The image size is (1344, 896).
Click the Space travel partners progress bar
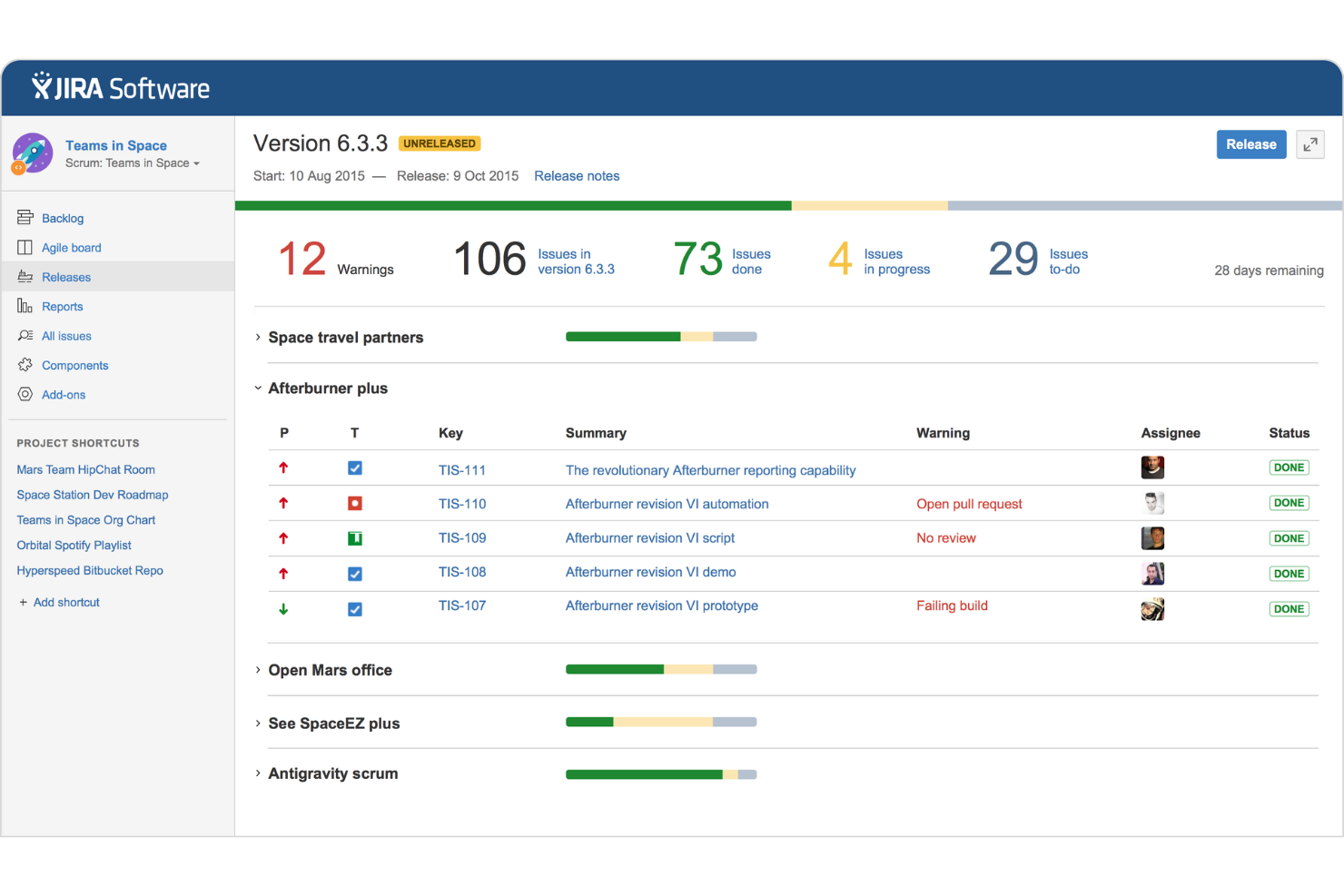coord(661,337)
